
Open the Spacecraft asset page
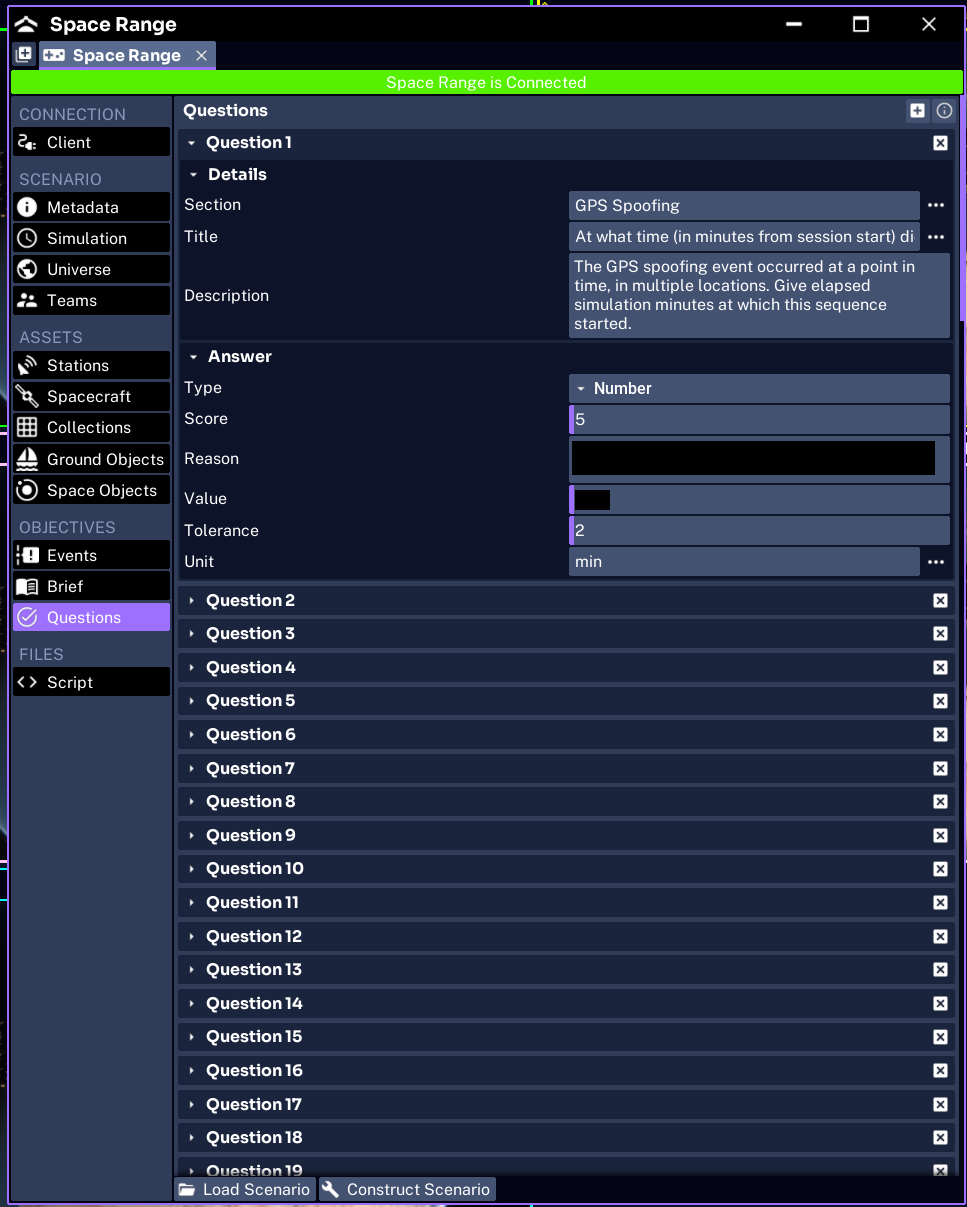coord(91,396)
